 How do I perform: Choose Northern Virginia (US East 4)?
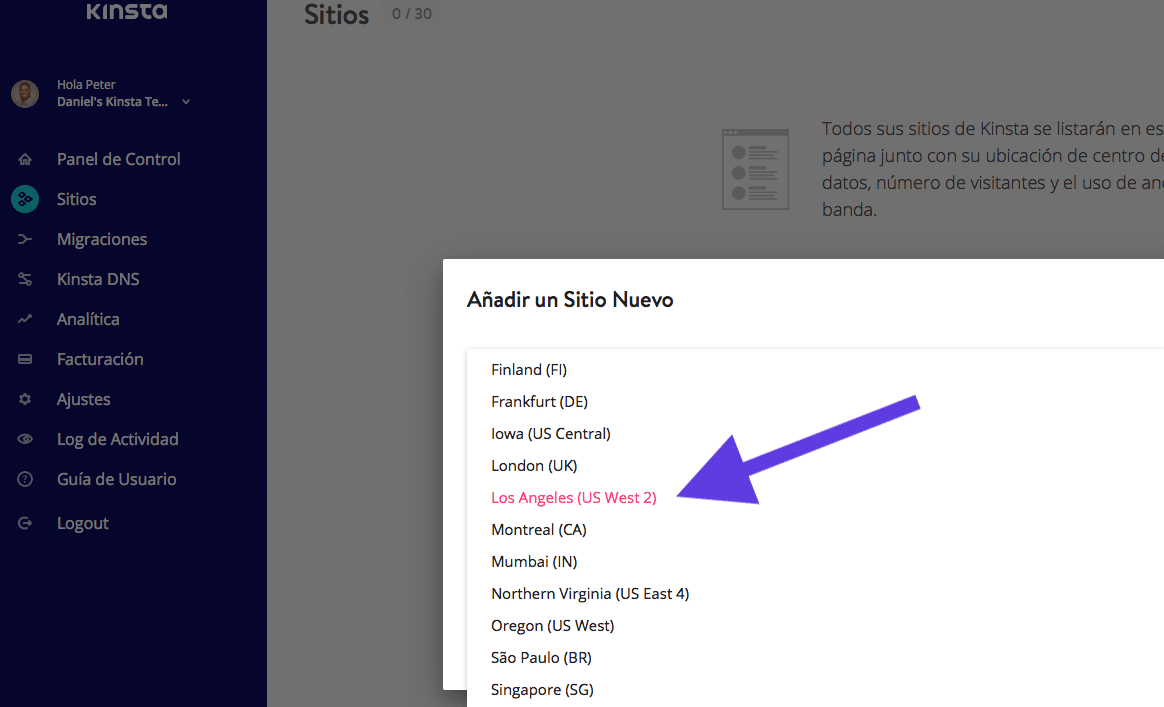coord(590,593)
